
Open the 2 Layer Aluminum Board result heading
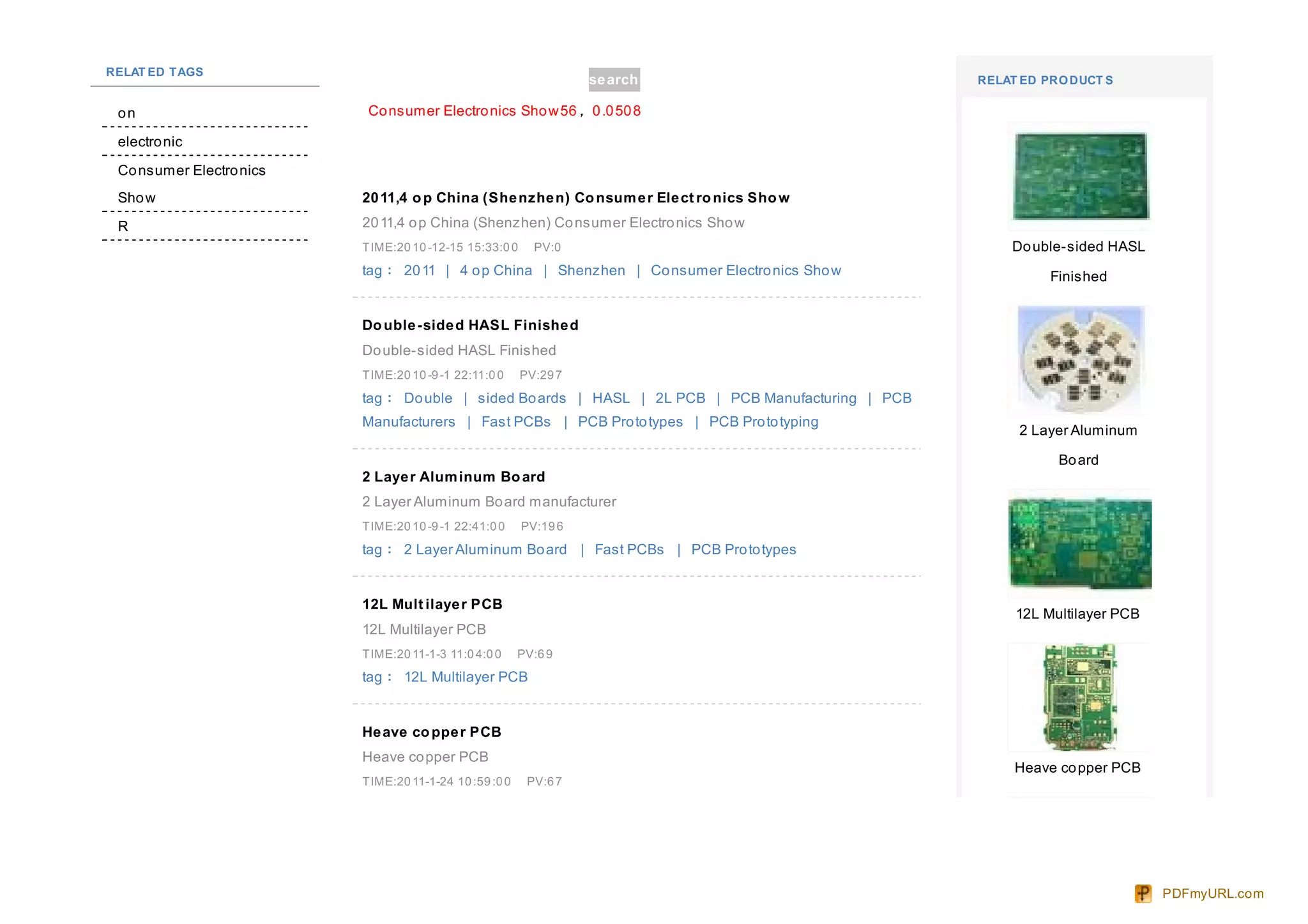pos(453,477)
